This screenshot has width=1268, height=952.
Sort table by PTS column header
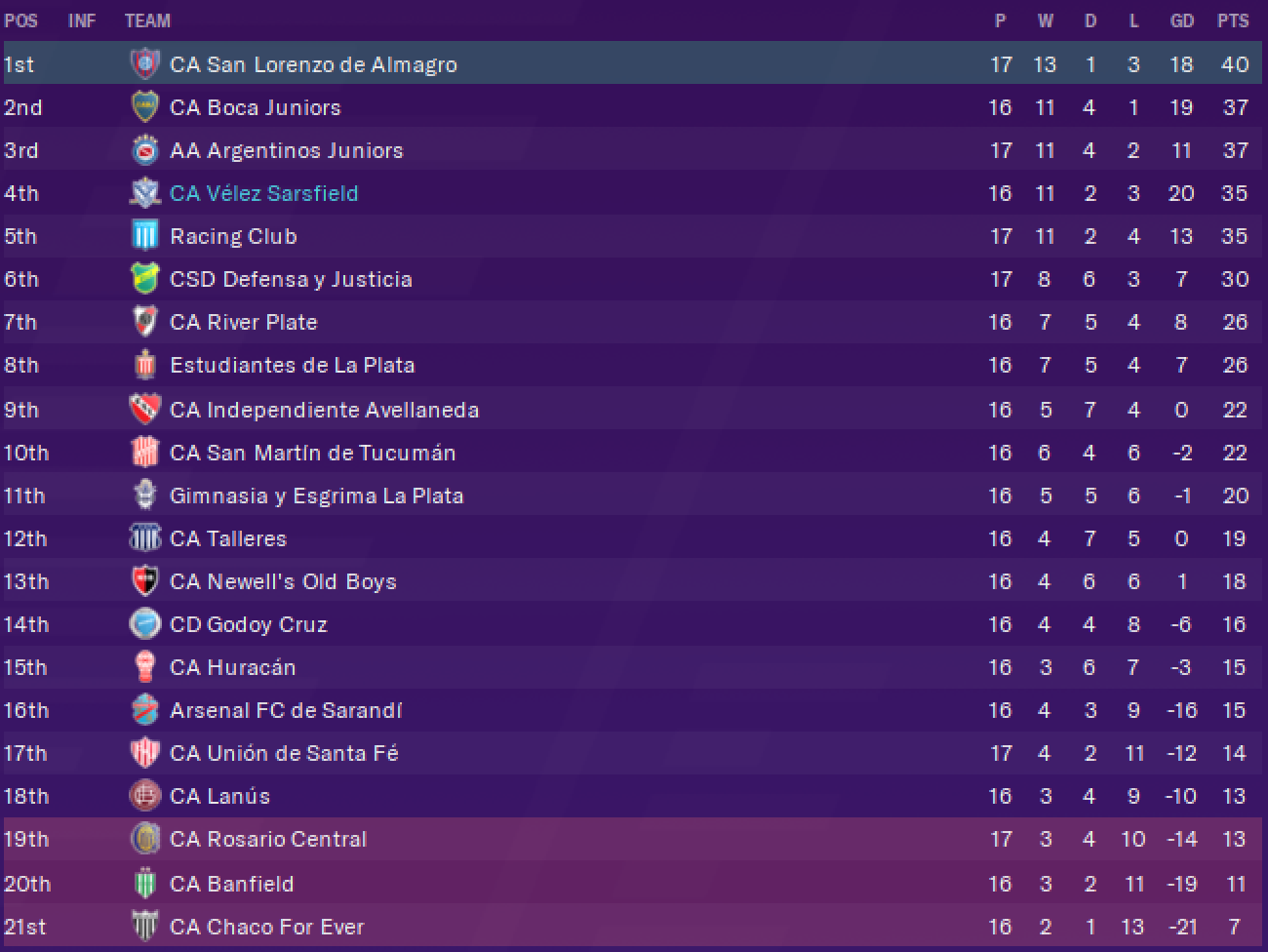1233,20
